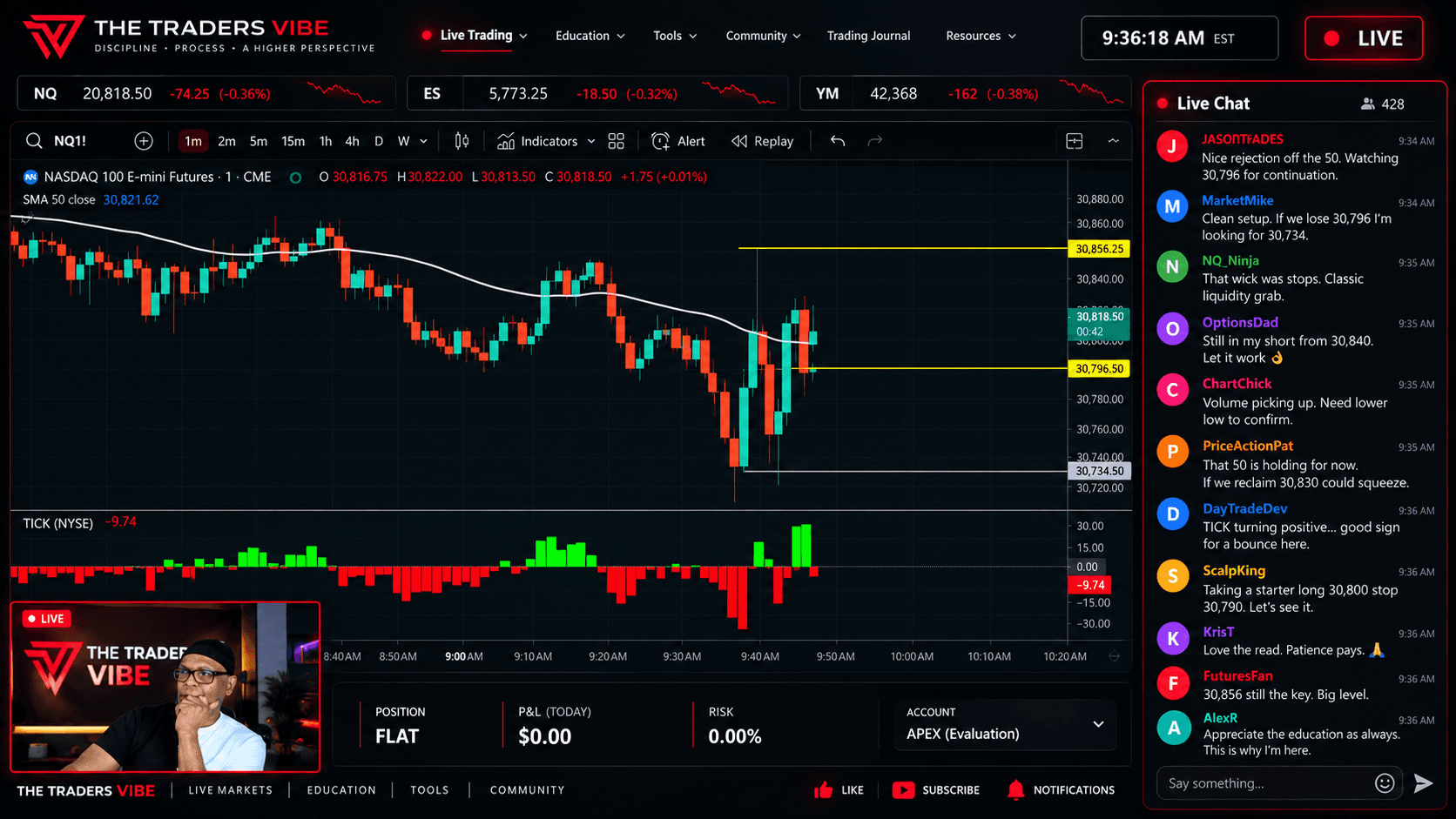Open the Indicators chart icon

[506, 141]
